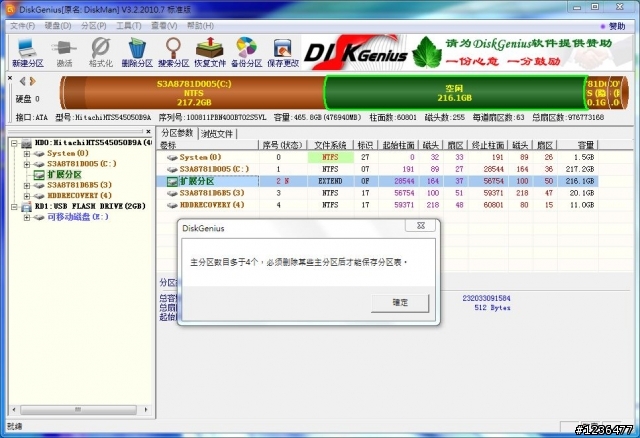Select the orange S3A8781D005(C:) partition bar
This screenshot has width=640, height=438.
coord(193,93)
